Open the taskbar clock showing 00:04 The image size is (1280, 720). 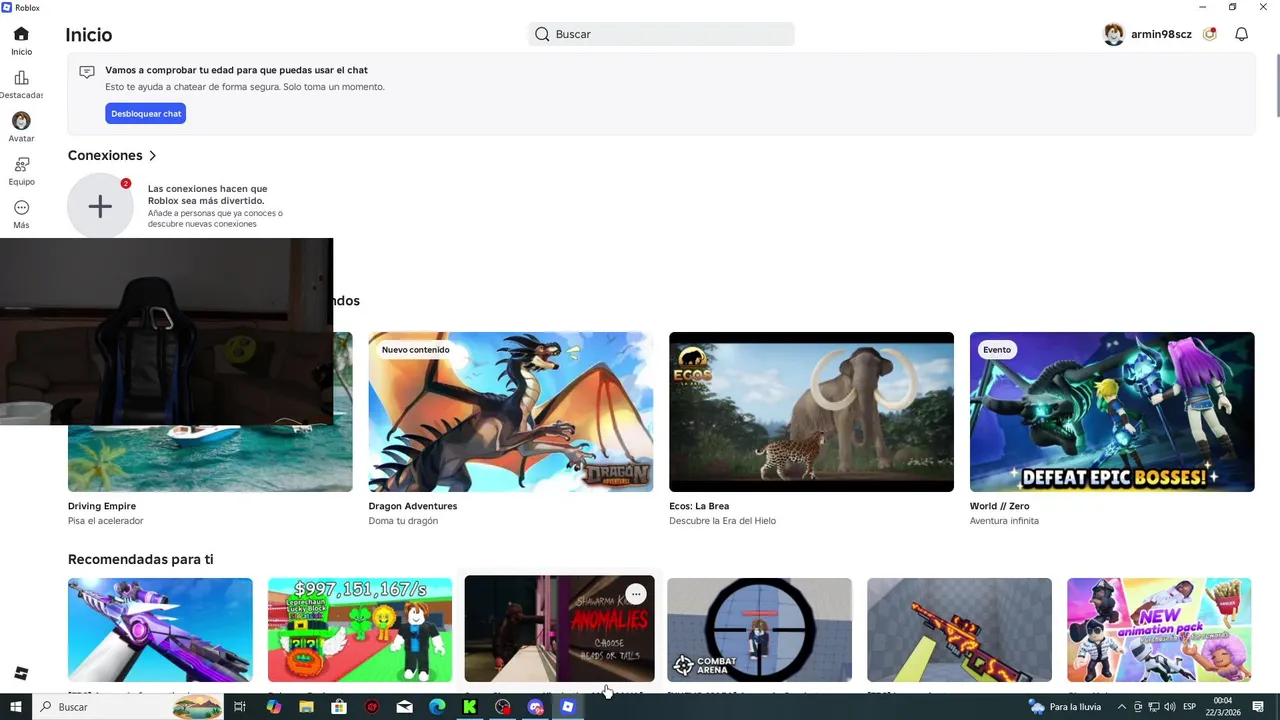tap(1223, 707)
